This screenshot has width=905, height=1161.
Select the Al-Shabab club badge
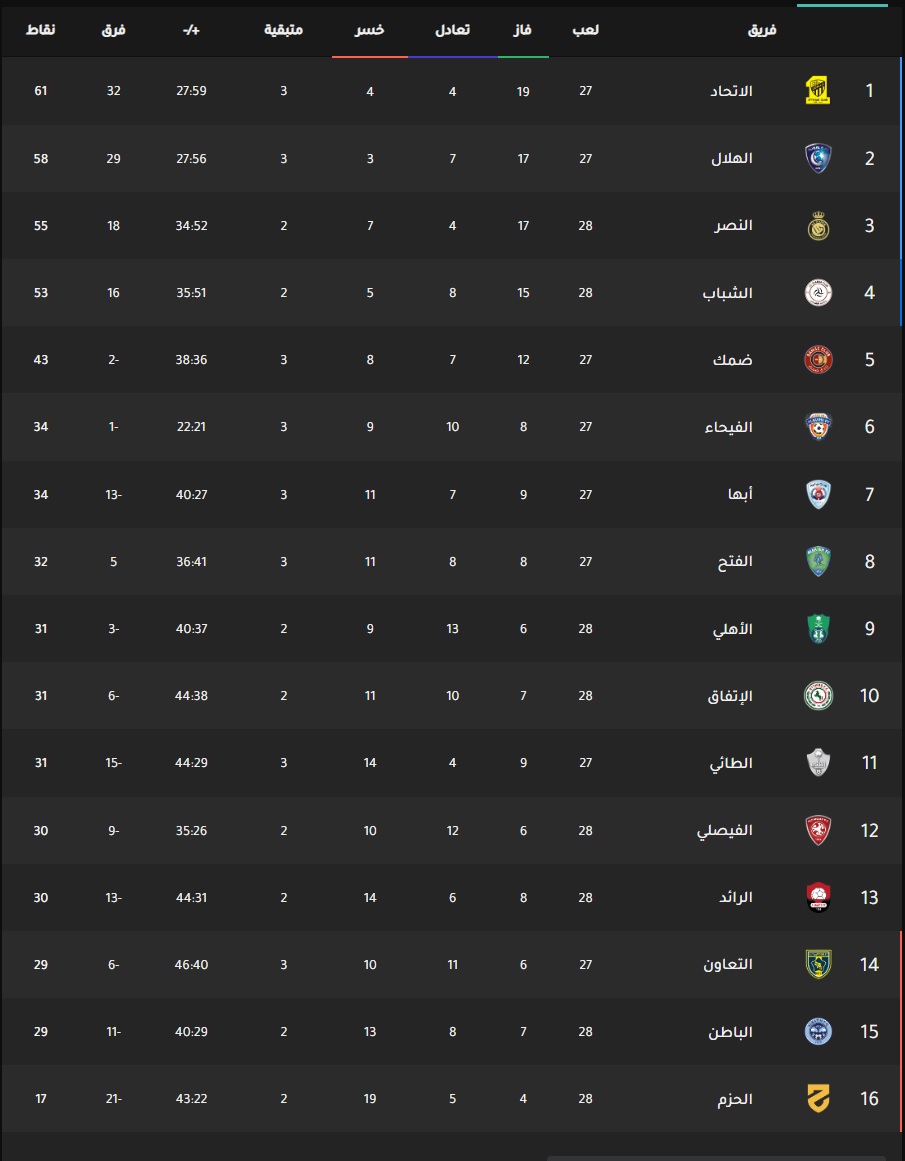pyautogui.click(x=818, y=292)
